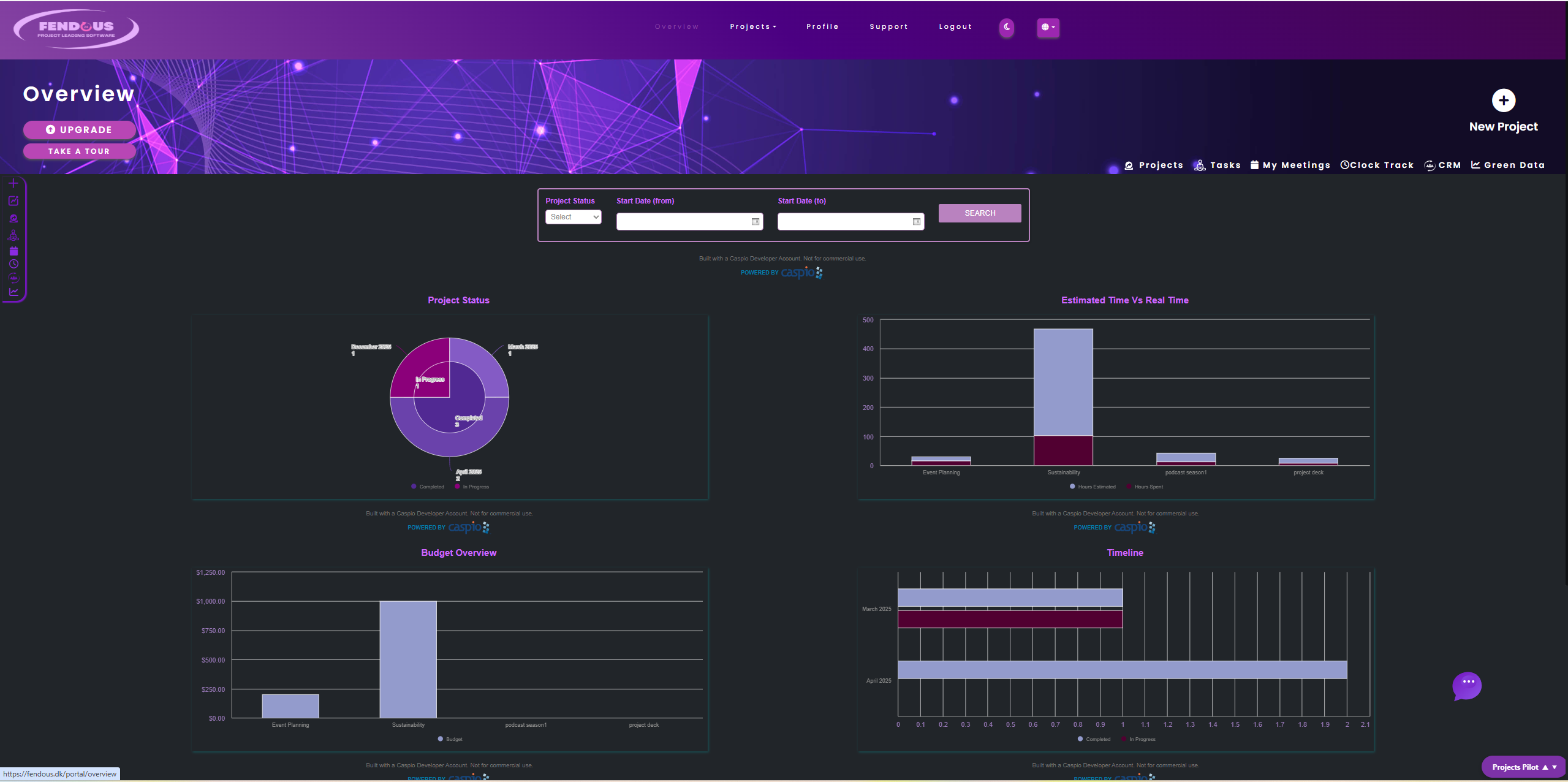
Task: Open the language globe dropdown
Action: pyautogui.click(x=1047, y=28)
